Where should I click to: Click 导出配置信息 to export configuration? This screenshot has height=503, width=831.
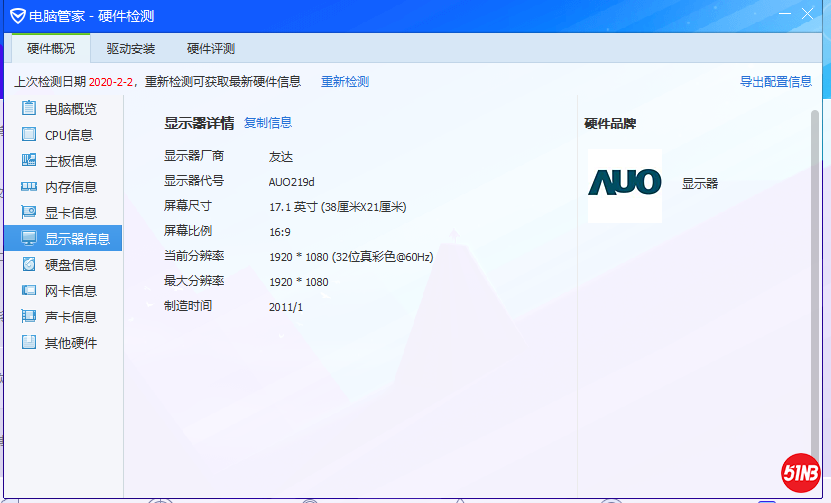(x=775, y=81)
